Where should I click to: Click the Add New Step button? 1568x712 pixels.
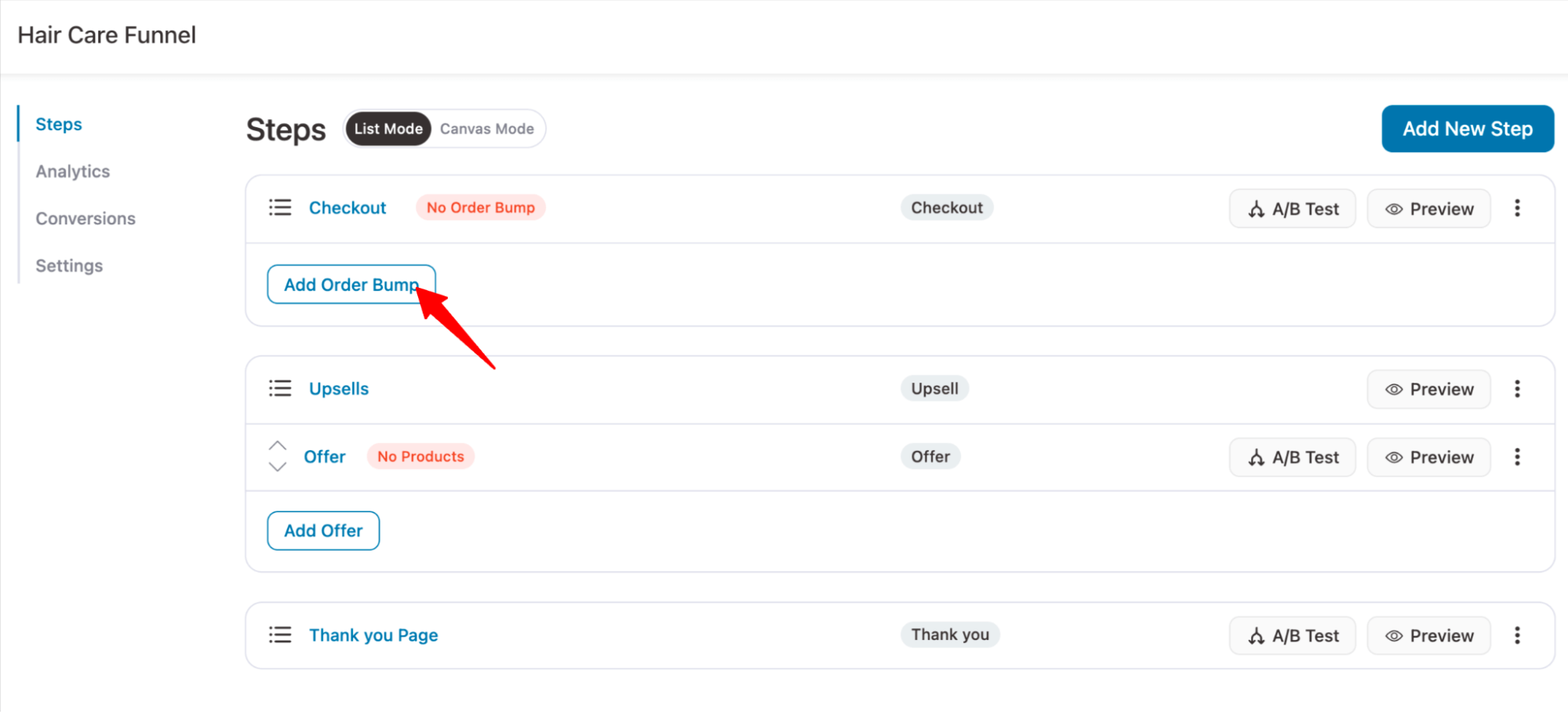[1467, 129]
